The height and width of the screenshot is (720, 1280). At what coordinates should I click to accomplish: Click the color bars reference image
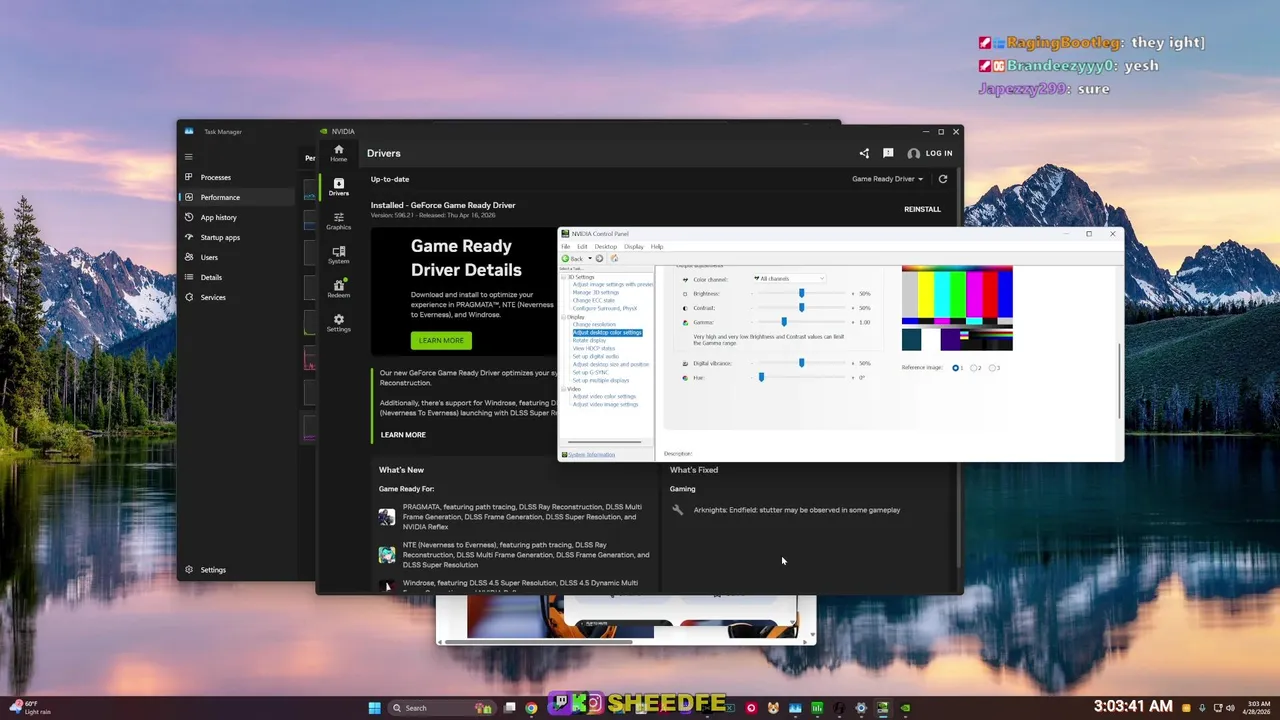pos(957,308)
